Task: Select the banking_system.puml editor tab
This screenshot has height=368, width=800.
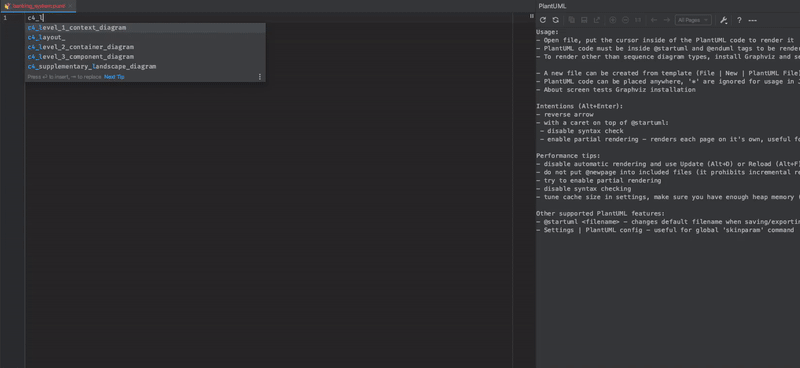Action: [x=38, y=6]
